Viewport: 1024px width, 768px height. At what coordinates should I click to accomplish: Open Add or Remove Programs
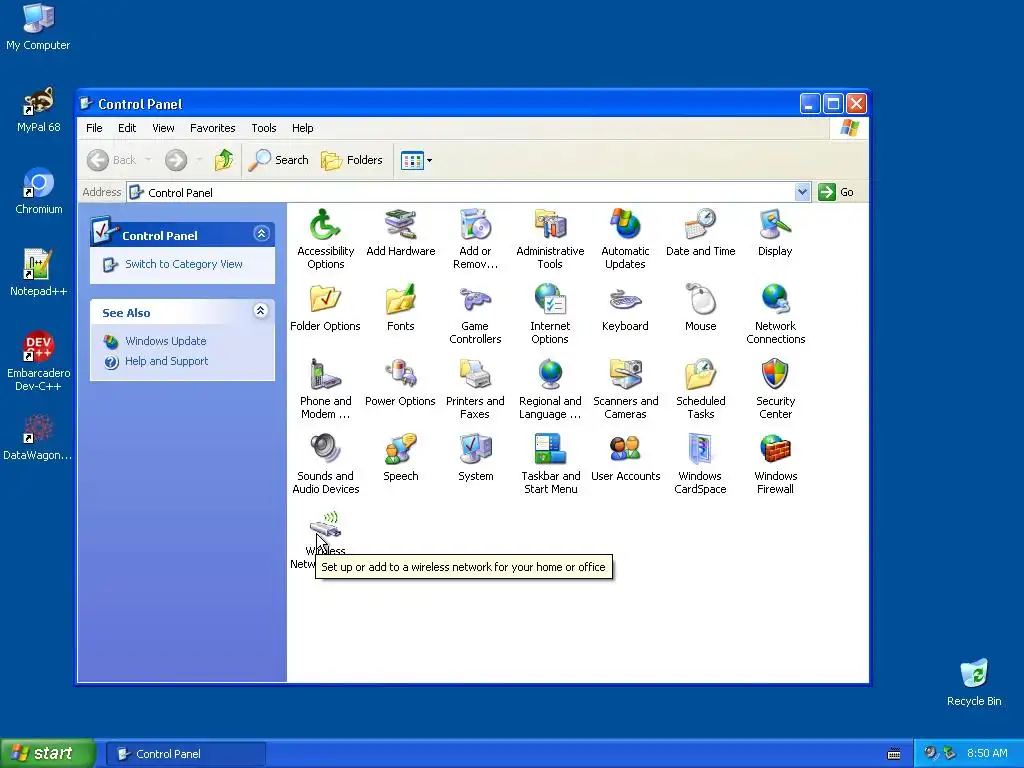pyautogui.click(x=475, y=239)
